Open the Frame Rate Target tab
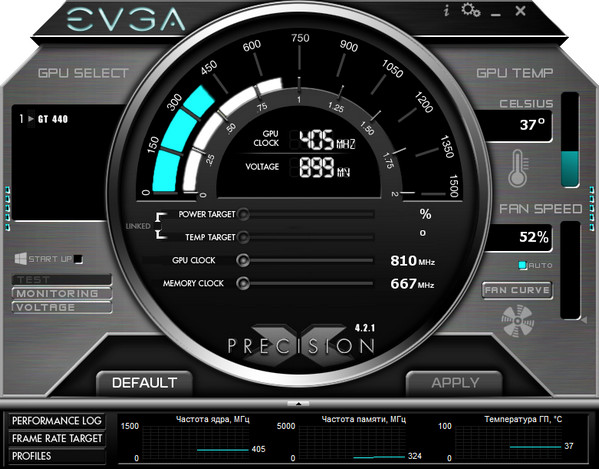Screen dimensions: 599x469 (57, 438)
